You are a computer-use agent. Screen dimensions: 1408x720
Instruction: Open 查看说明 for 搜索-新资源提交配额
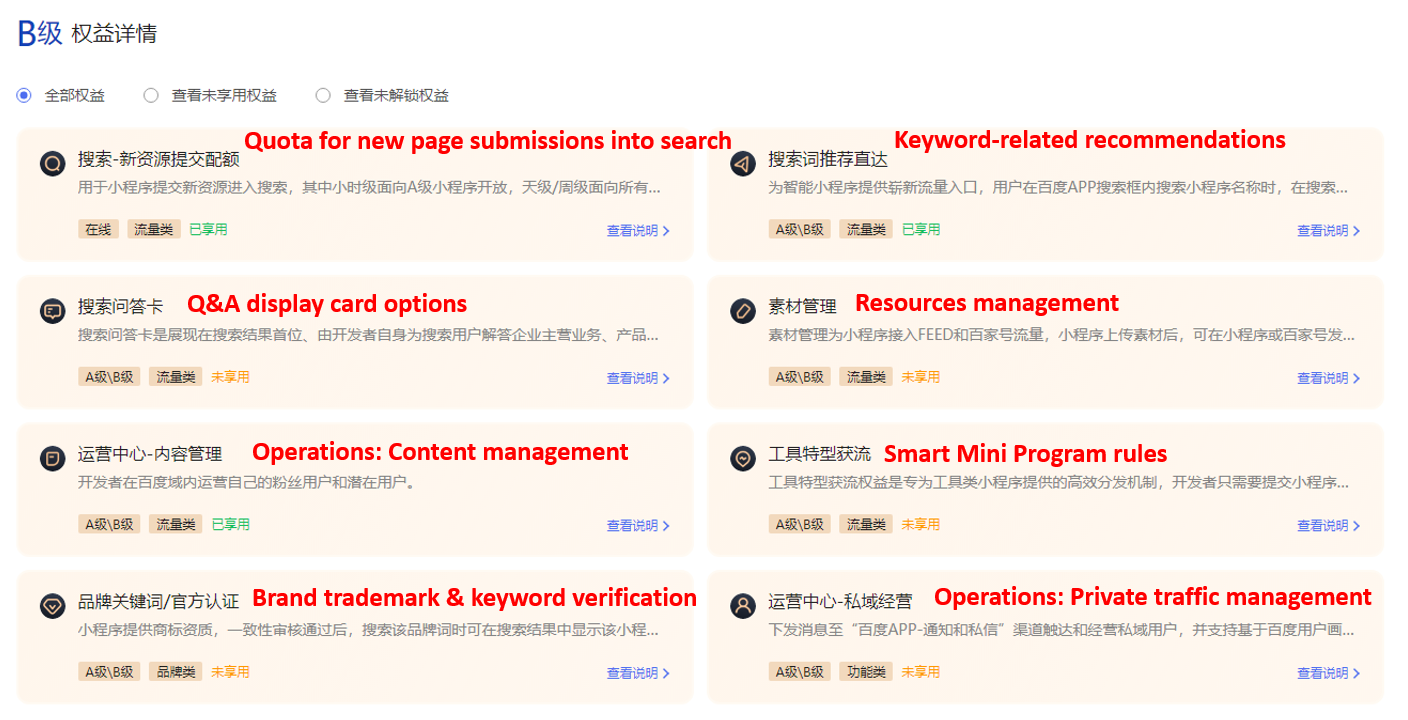638,231
